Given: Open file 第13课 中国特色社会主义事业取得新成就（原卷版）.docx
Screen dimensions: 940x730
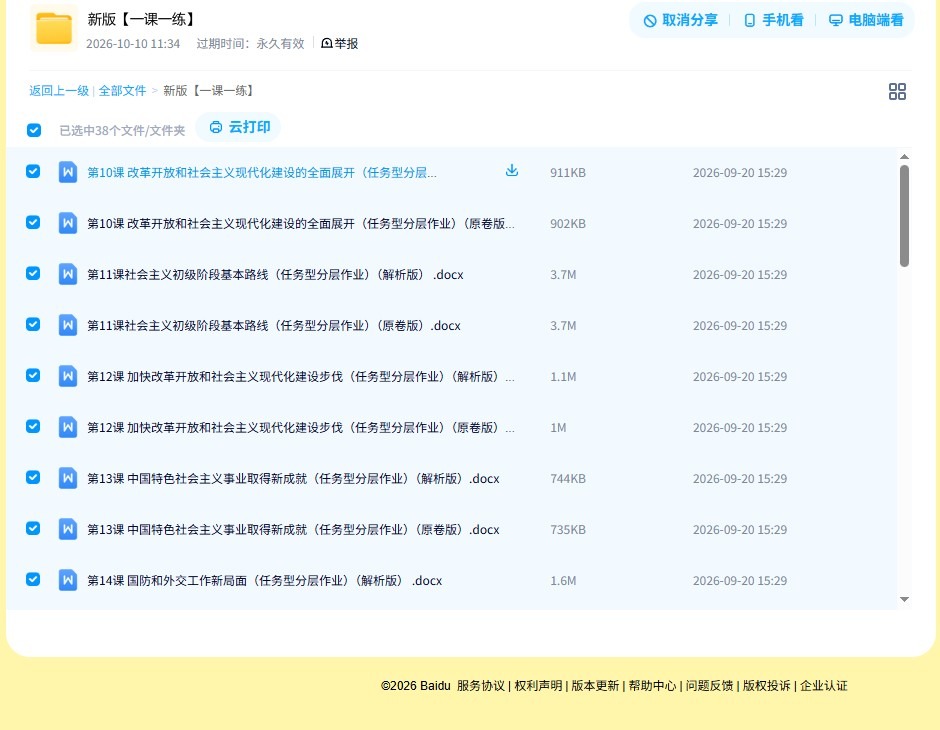Looking at the screenshot, I should pos(293,529).
